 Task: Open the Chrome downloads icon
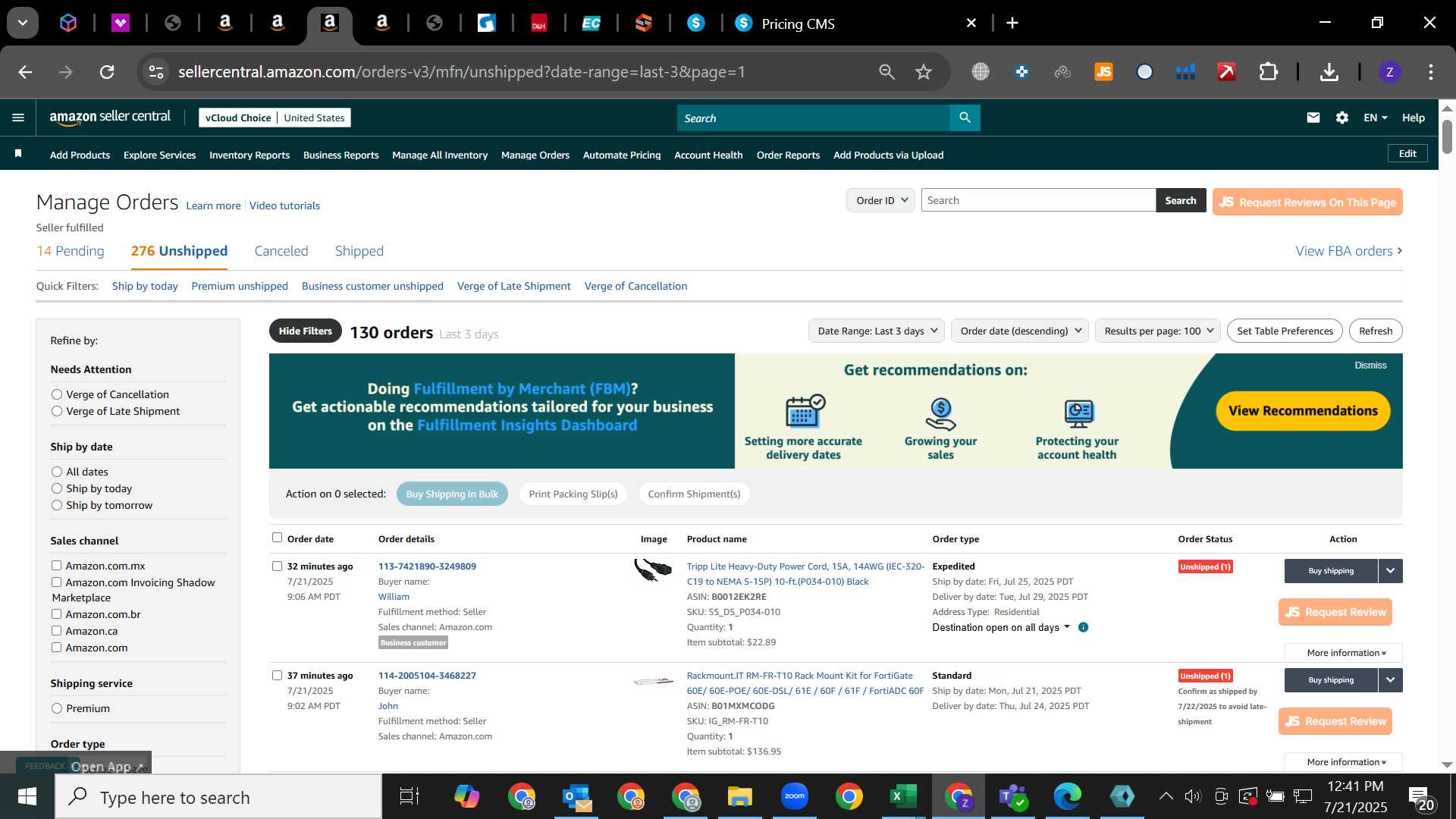(x=1329, y=72)
